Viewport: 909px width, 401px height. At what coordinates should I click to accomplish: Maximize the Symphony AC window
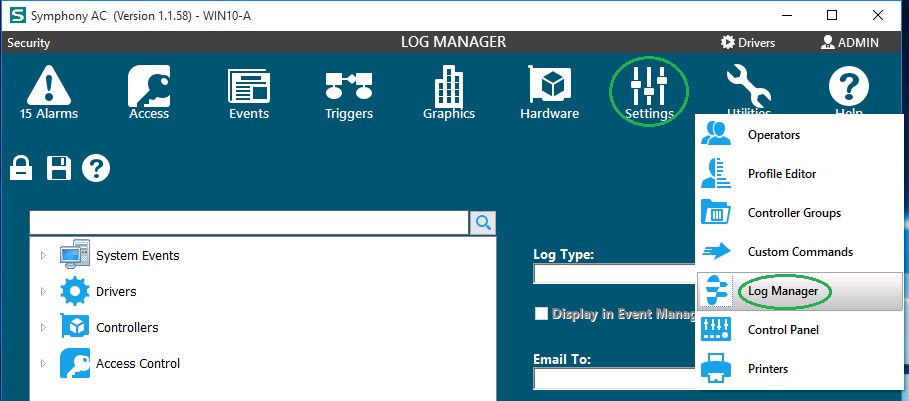[832, 16]
